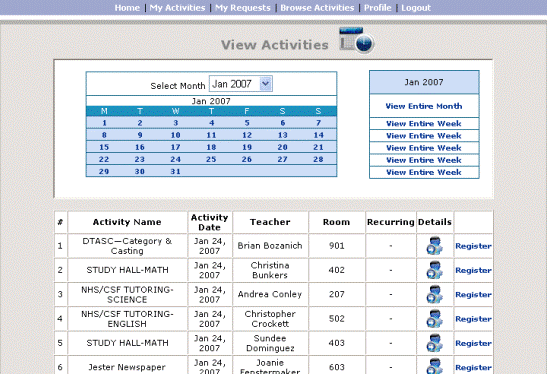Screen dimensions: 547x374
Task: Open details icon for Jester Newspaper
Action: (x=434, y=366)
